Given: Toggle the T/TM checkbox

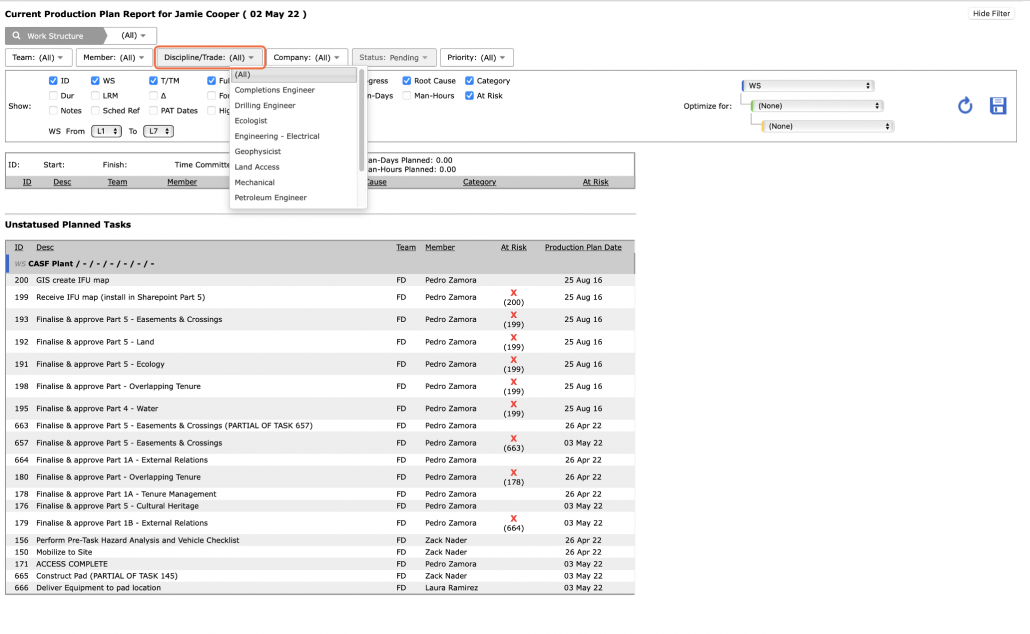Looking at the screenshot, I should (153, 81).
